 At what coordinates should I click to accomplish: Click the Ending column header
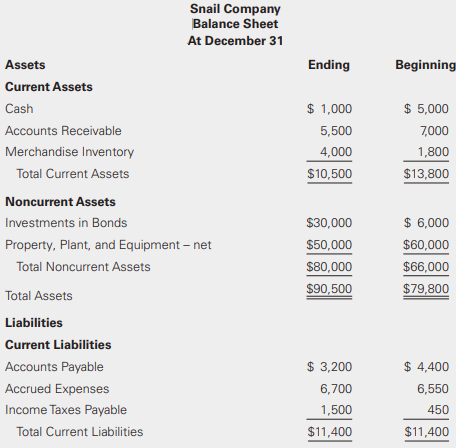(329, 65)
